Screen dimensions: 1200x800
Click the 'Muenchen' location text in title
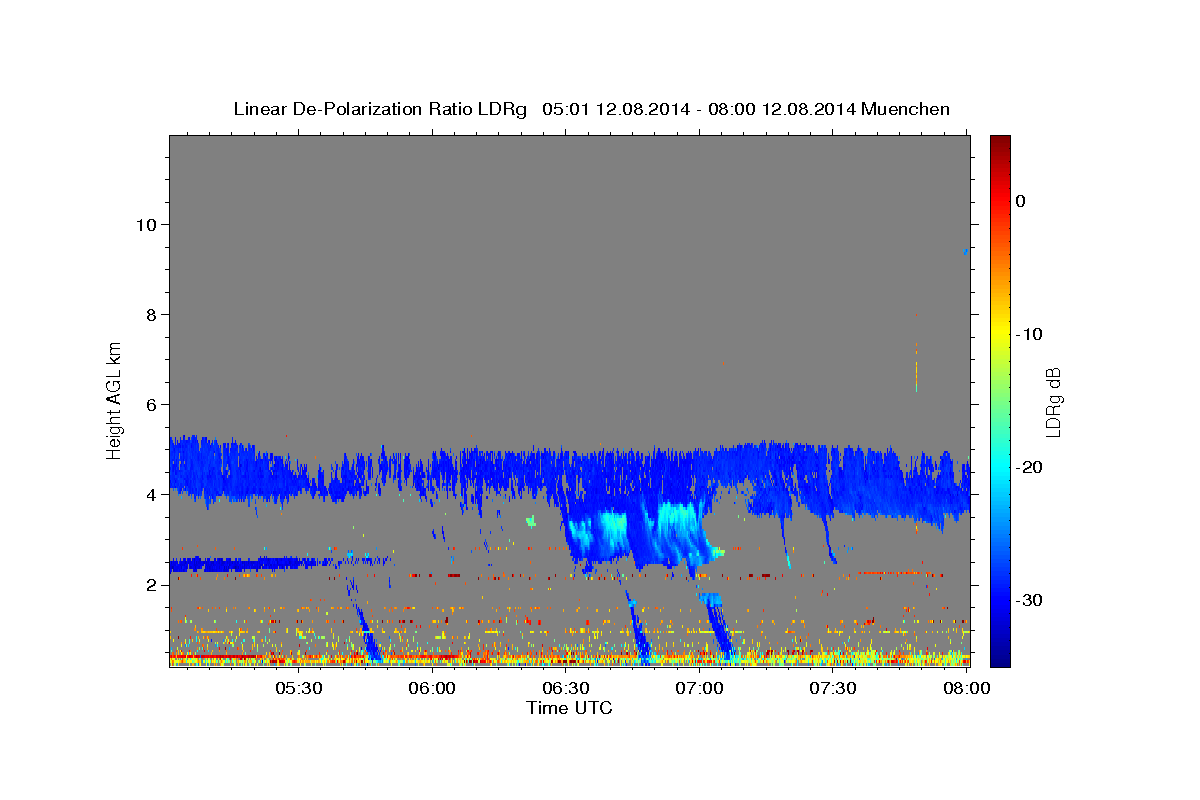point(907,109)
